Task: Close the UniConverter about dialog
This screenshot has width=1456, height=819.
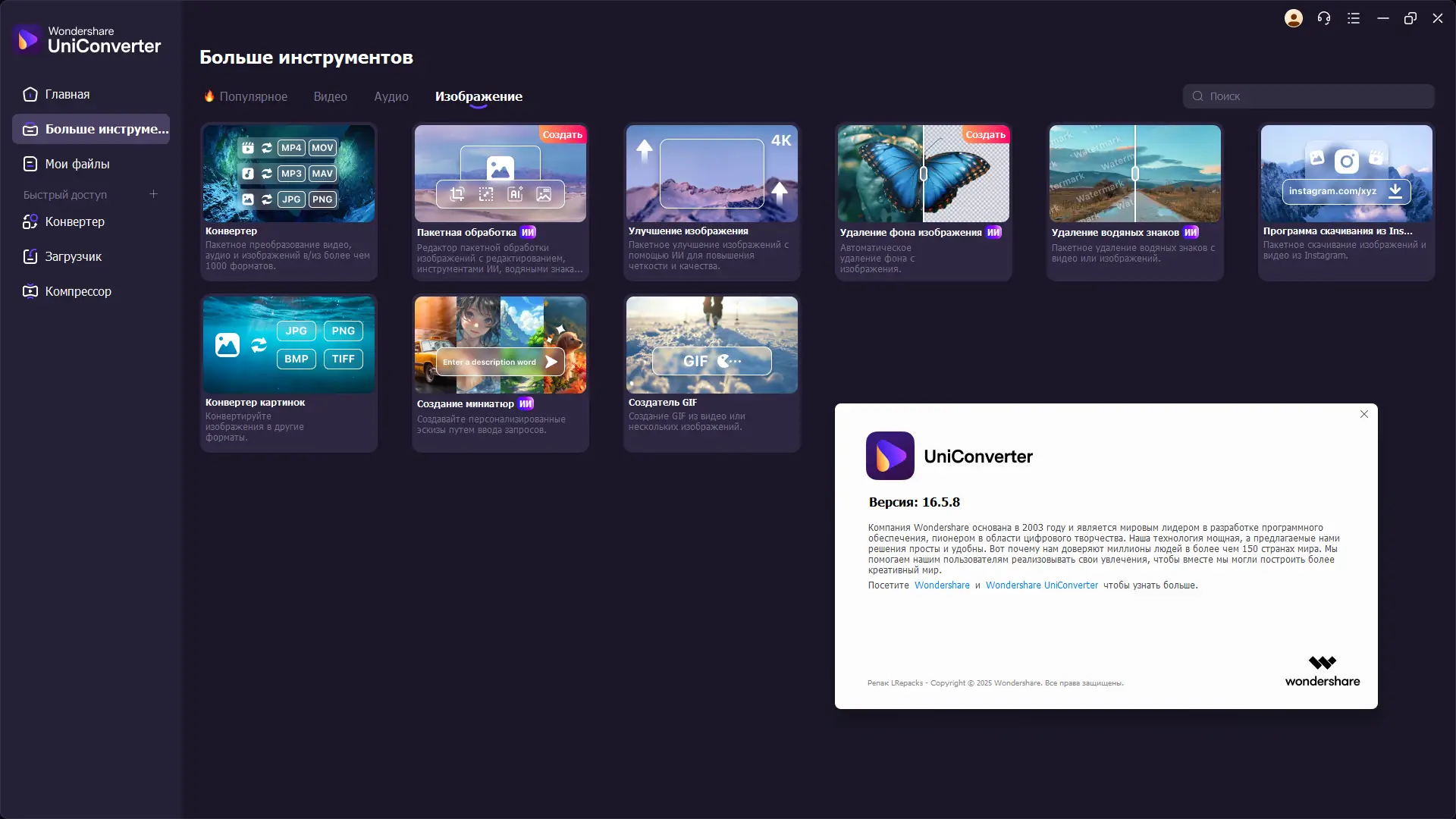Action: click(1363, 414)
